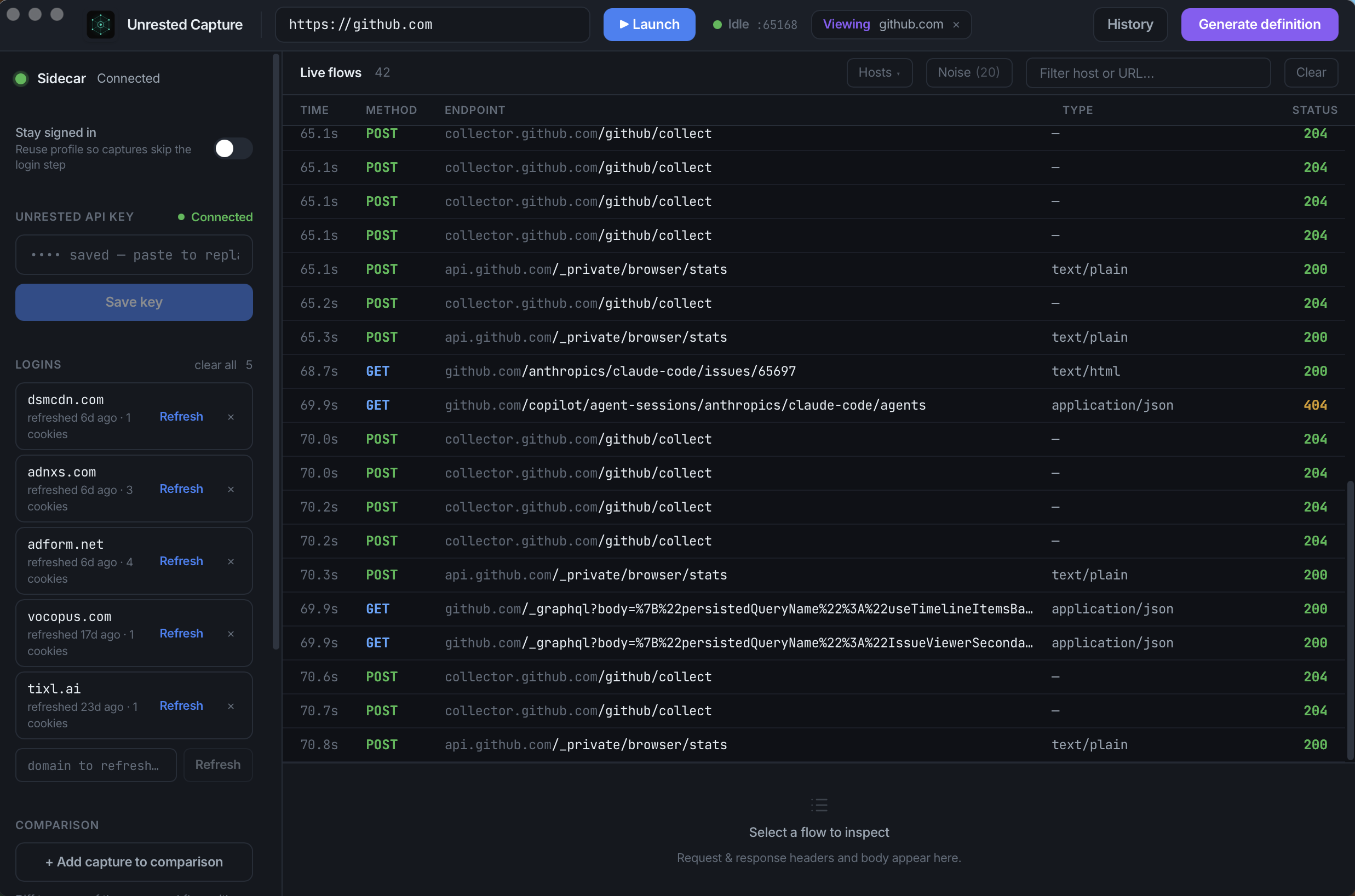Click Generate definition button
1355x896 pixels.
[1259, 25]
